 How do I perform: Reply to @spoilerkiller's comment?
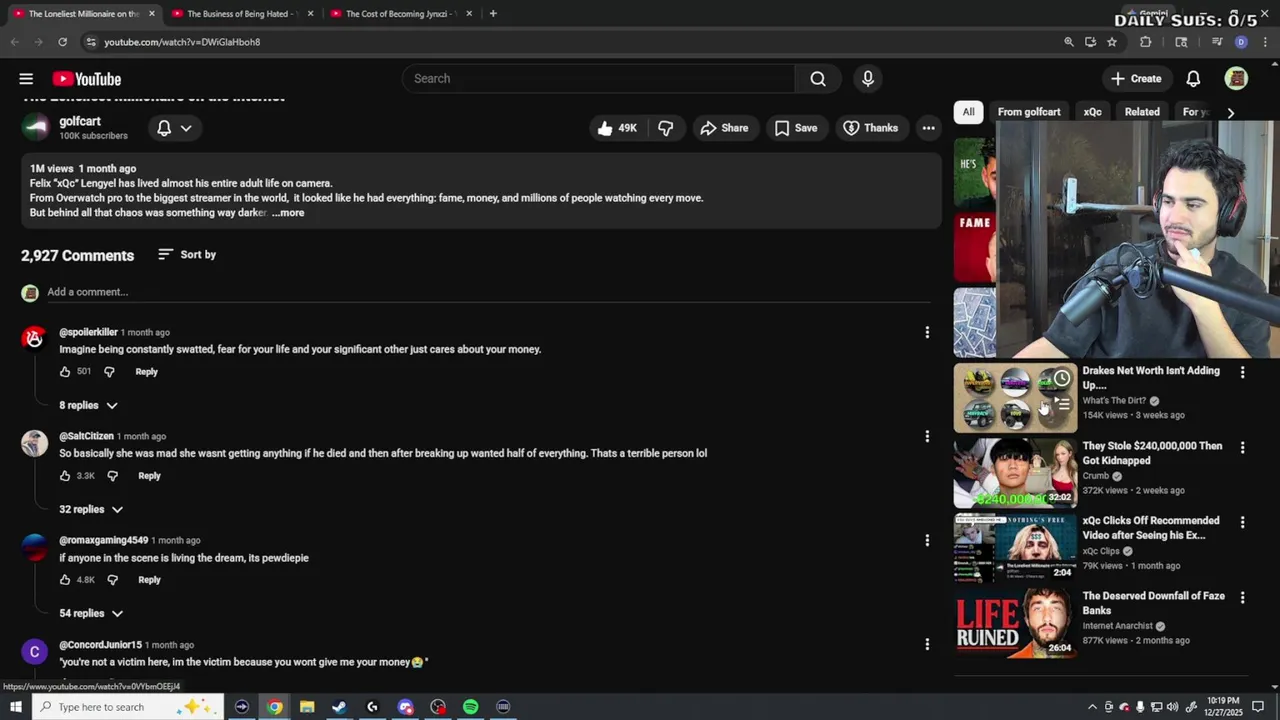tap(146, 372)
